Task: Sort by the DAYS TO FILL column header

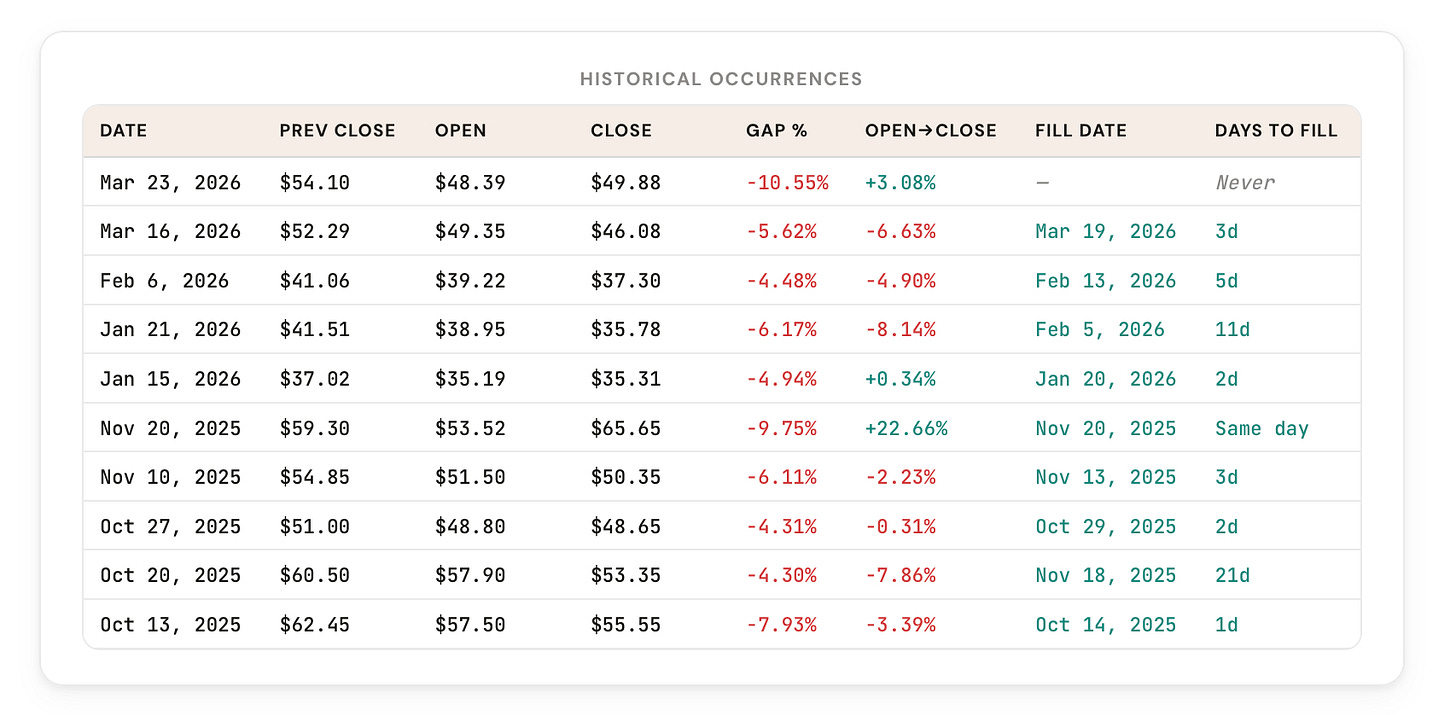Action: pyautogui.click(x=1276, y=130)
